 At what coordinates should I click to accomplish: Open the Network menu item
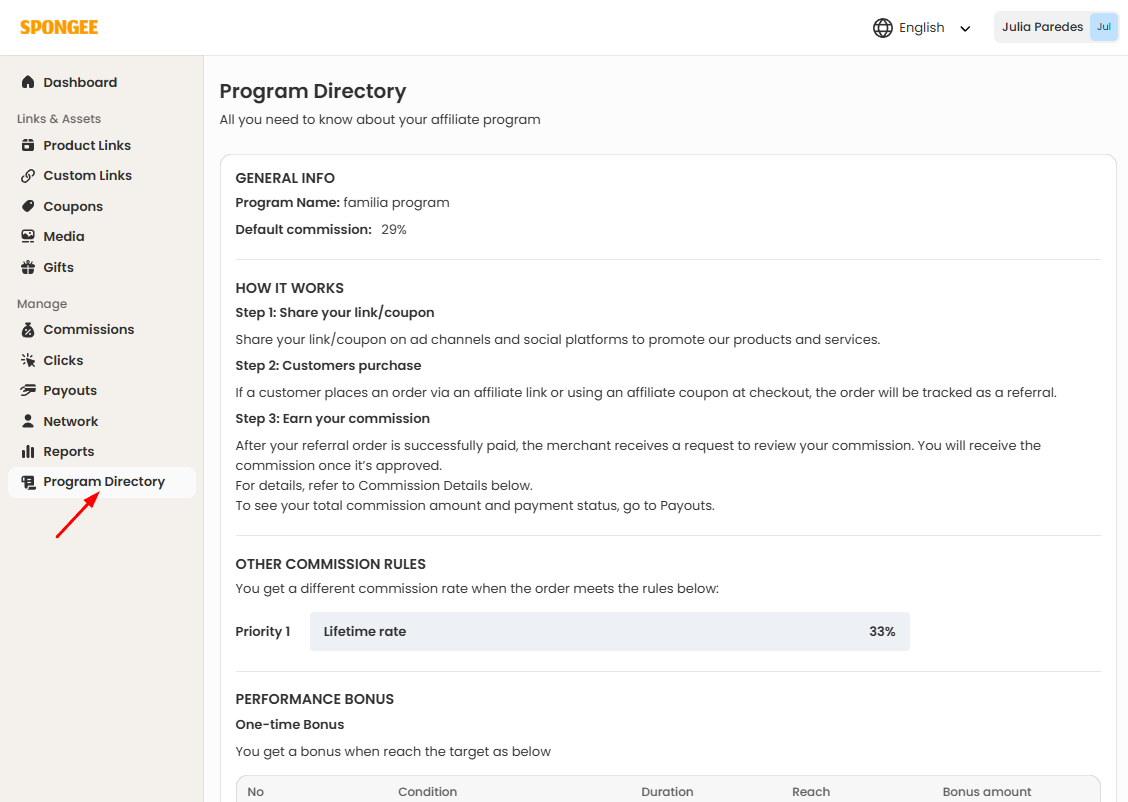[70, 422]
